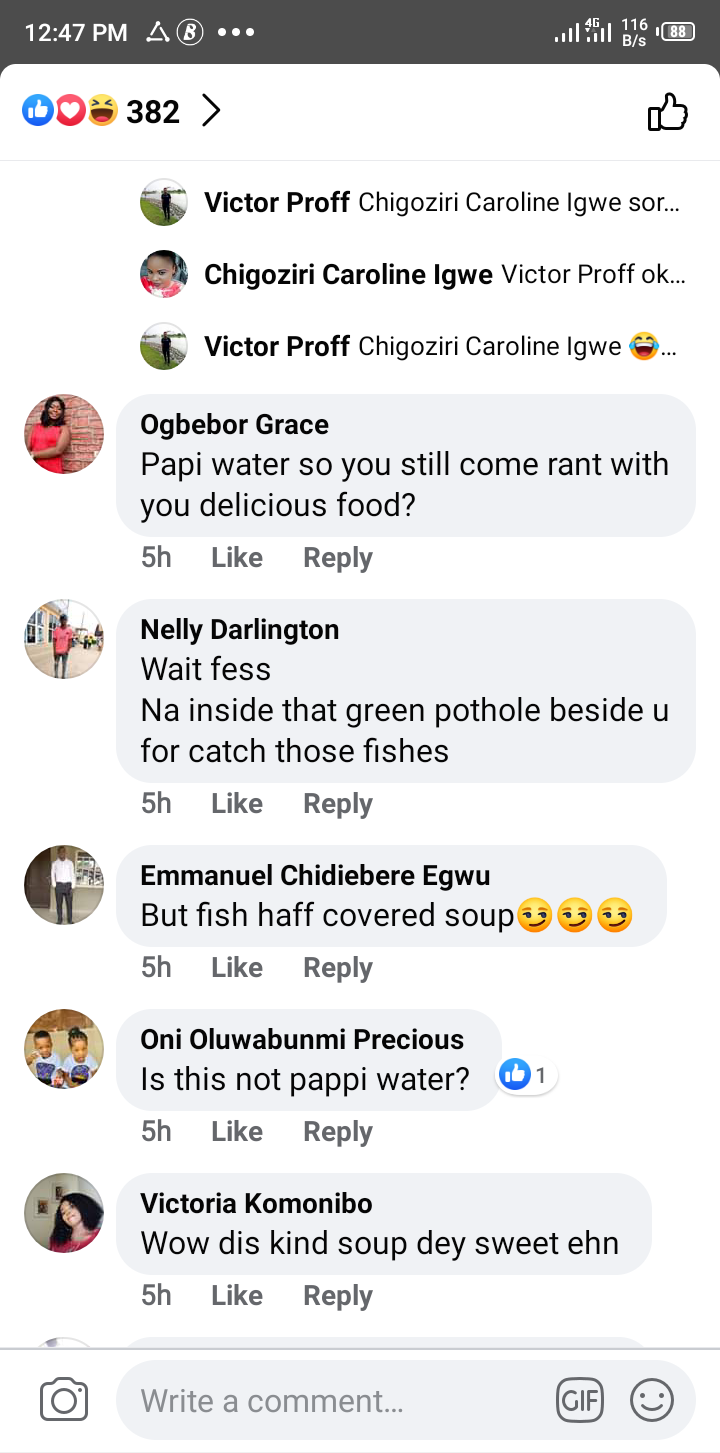Image resolution: width=720 pixels, height=1453 pixels.
Task: Open the Oni Oluwabunmi Precious name link
Action: pos(302,1039)
